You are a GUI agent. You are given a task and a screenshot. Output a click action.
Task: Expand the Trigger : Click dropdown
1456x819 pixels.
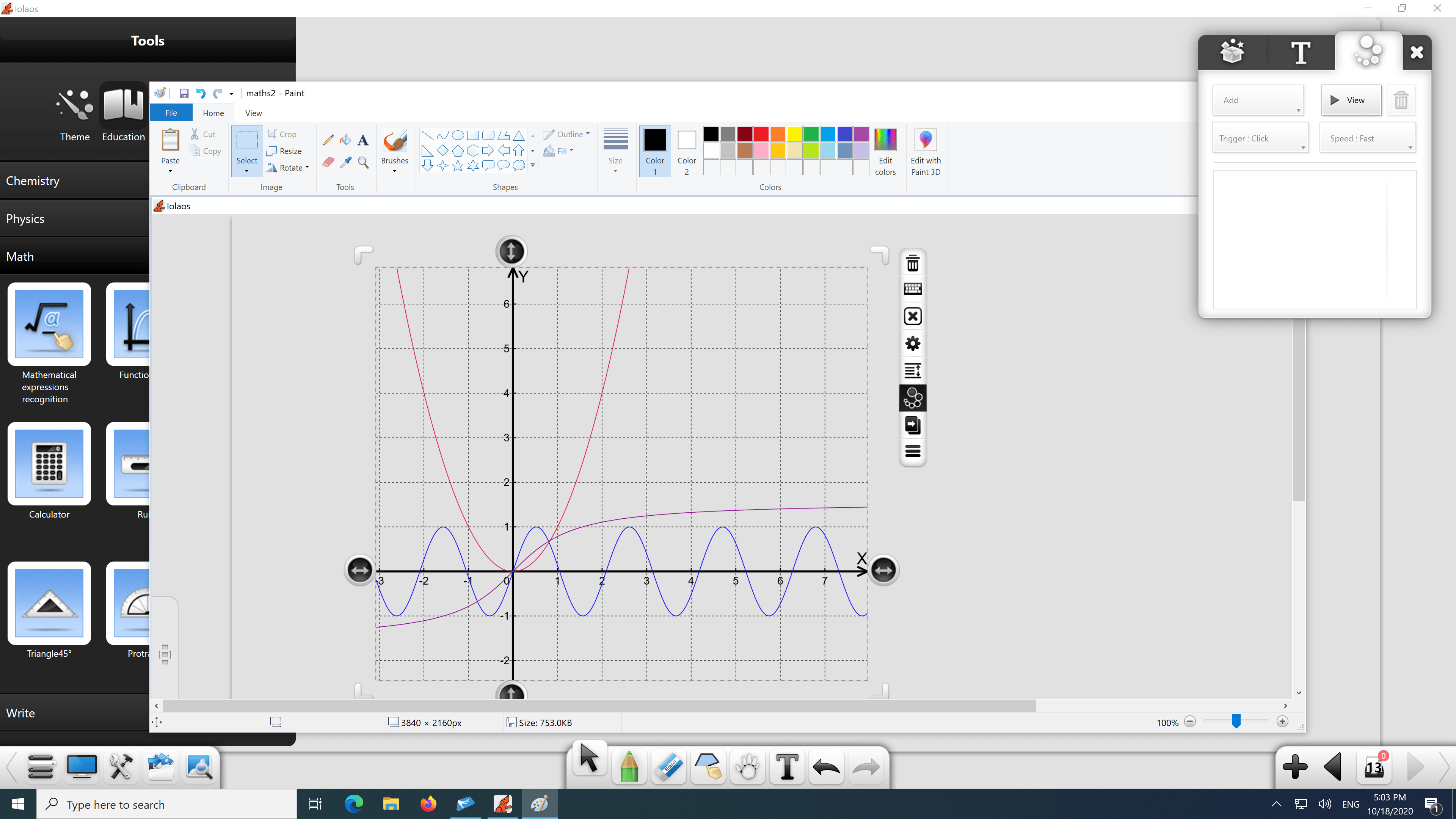(x=1260, y=138)
